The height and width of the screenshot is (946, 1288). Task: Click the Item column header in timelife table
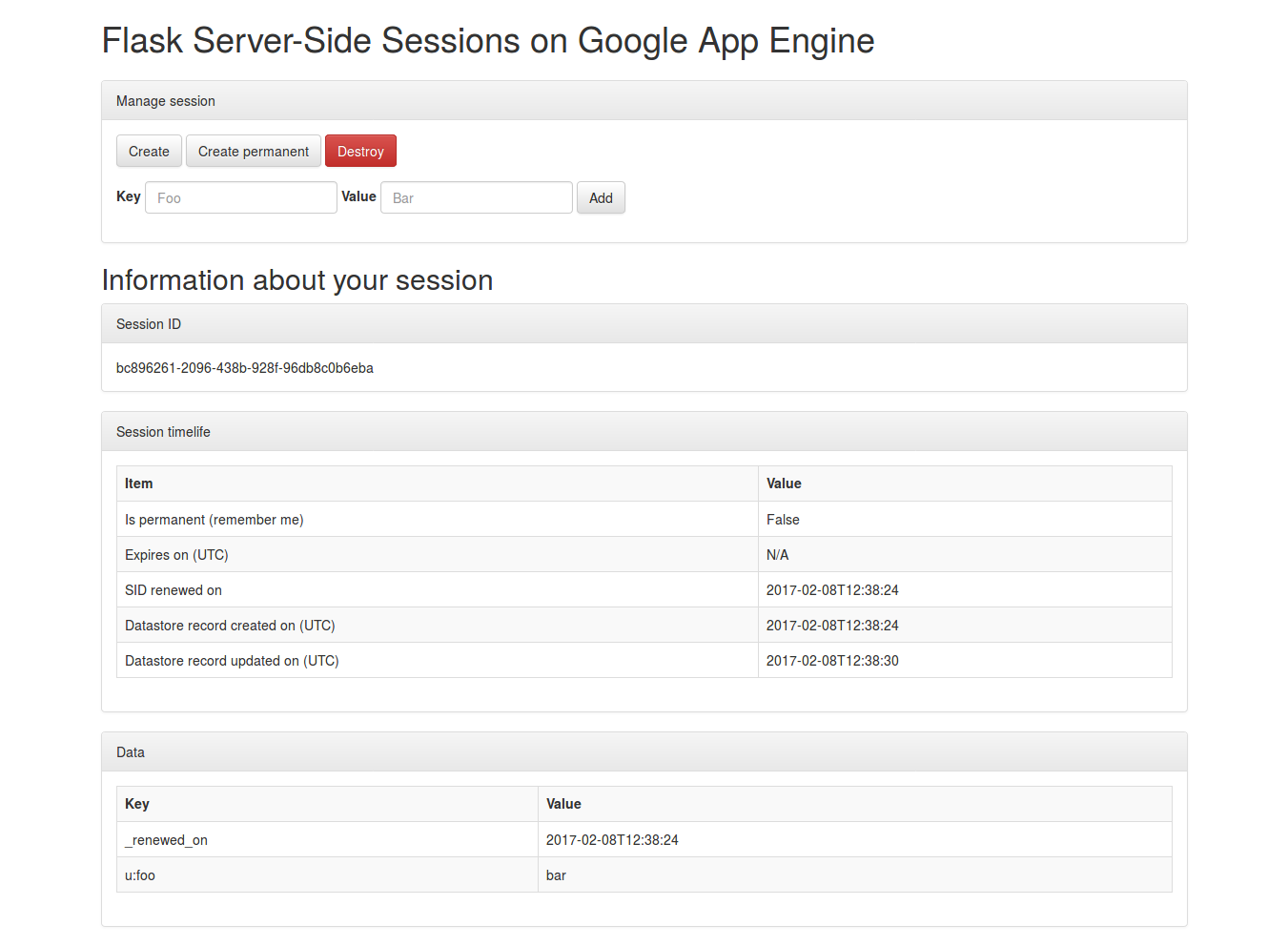click(x=438, y=483)
